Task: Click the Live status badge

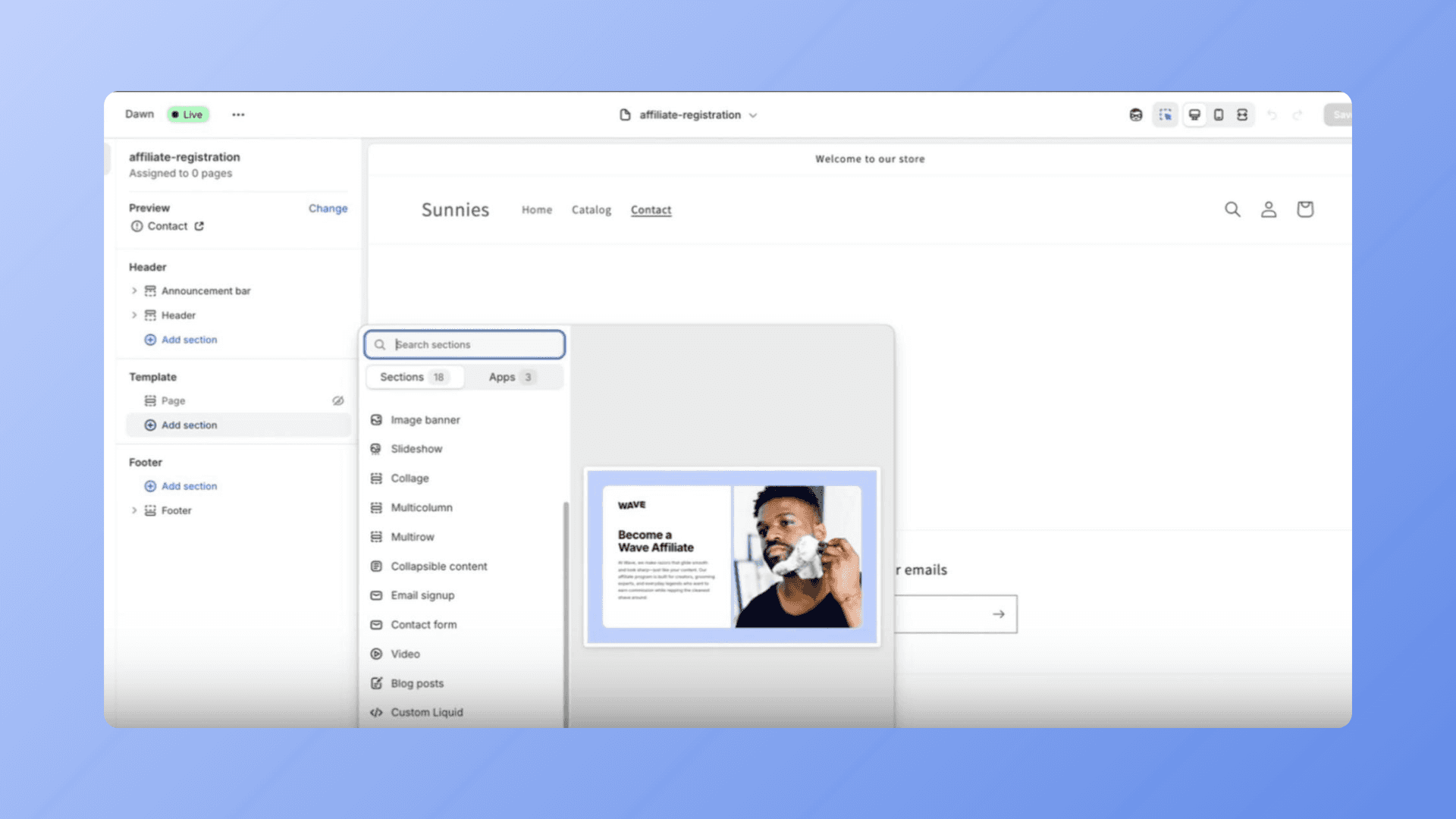Action: point(187,115)
